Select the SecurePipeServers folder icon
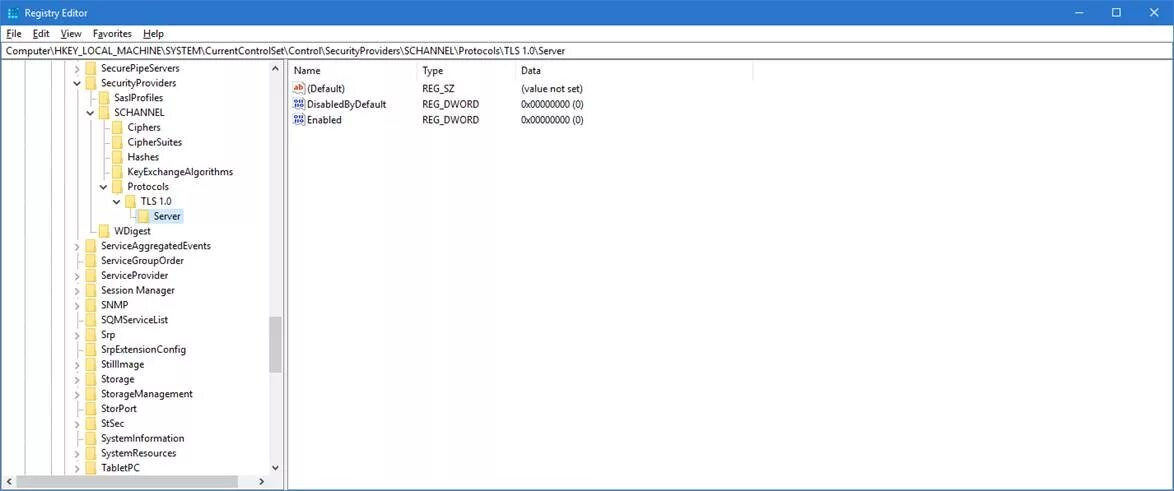 click(x=91, y=68)
